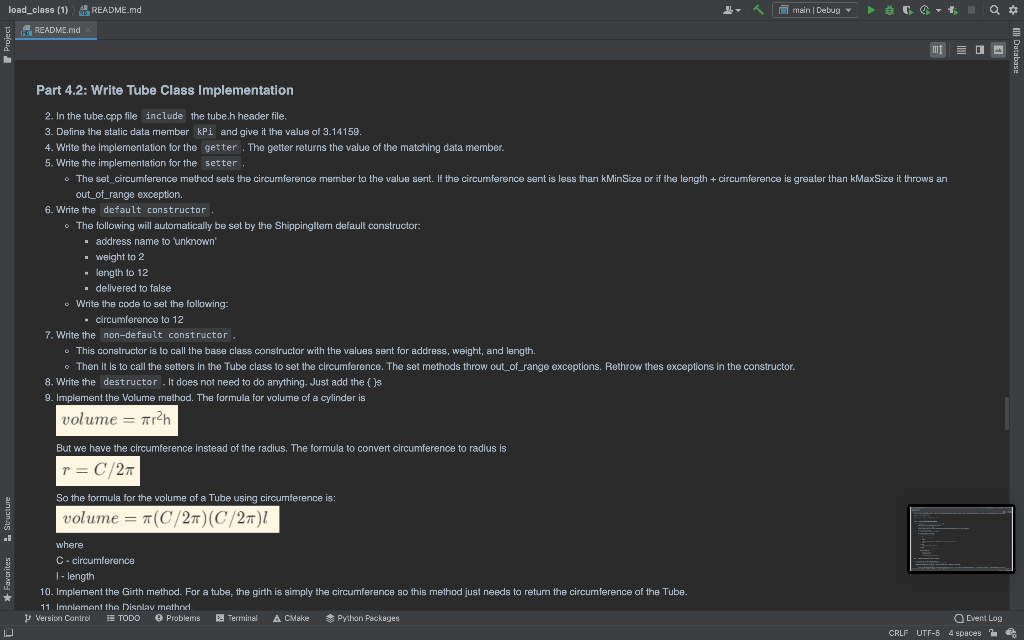Click the green hammer Build icon
Viewport: 1024px width, 640px height.
click(758, 10)
